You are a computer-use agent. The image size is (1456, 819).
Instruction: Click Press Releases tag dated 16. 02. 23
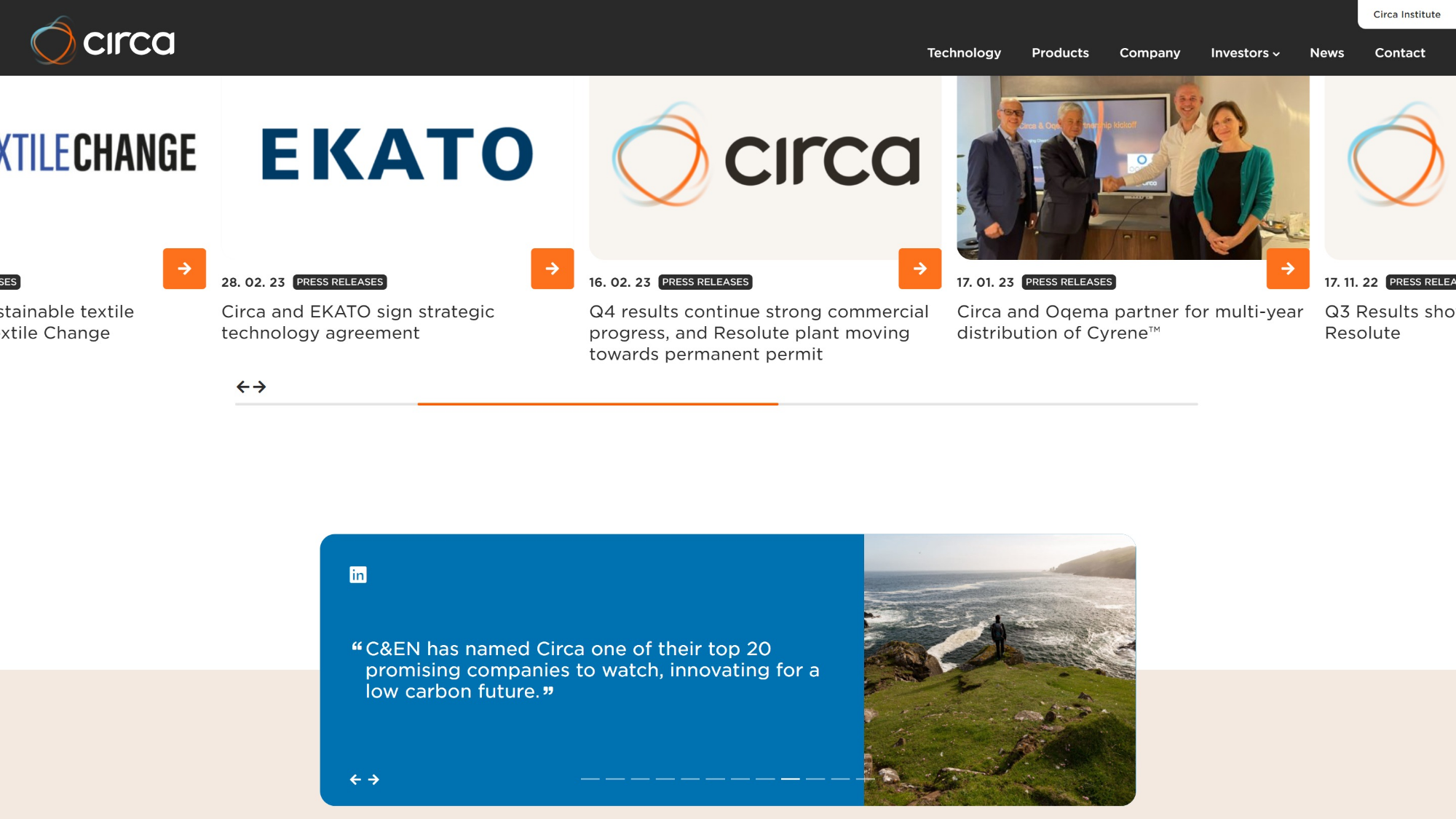coord(705,282)
